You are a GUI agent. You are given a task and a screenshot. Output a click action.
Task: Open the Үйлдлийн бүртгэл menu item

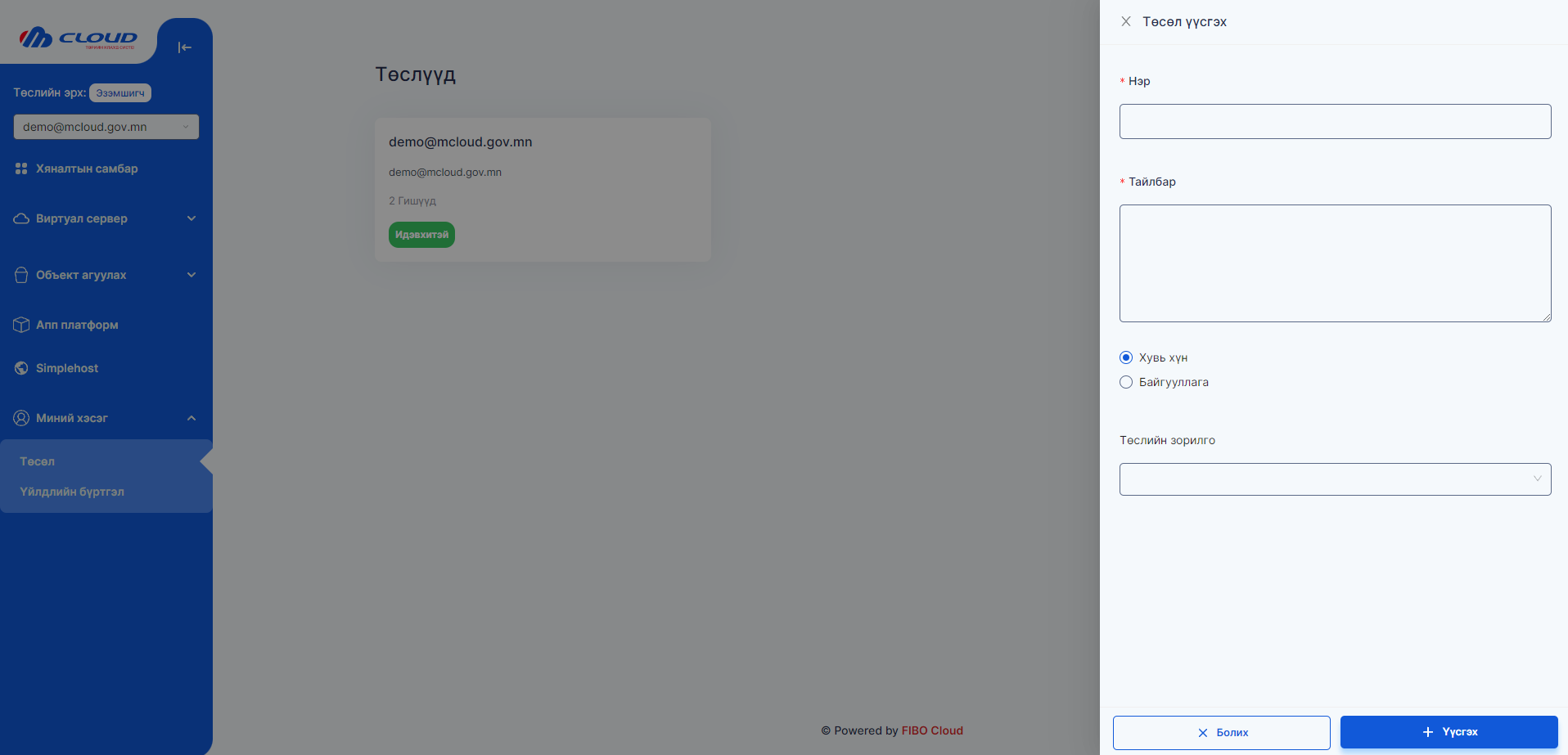72,492
